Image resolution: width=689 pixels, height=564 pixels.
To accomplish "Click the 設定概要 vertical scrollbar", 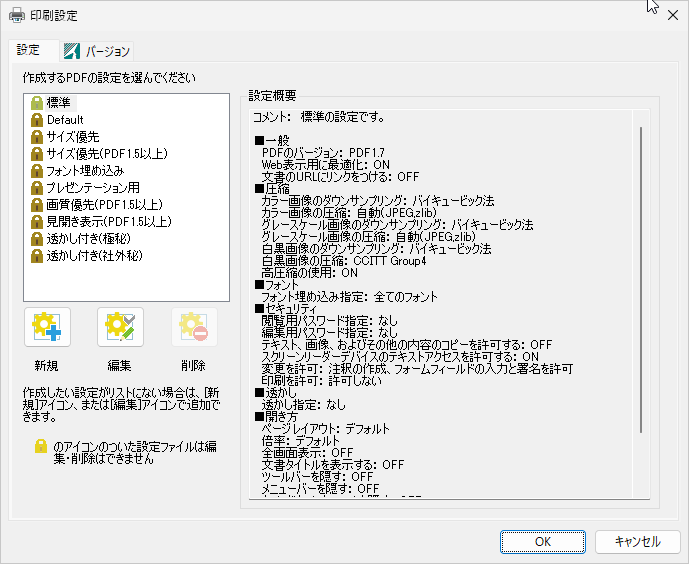I will (641, 279).
